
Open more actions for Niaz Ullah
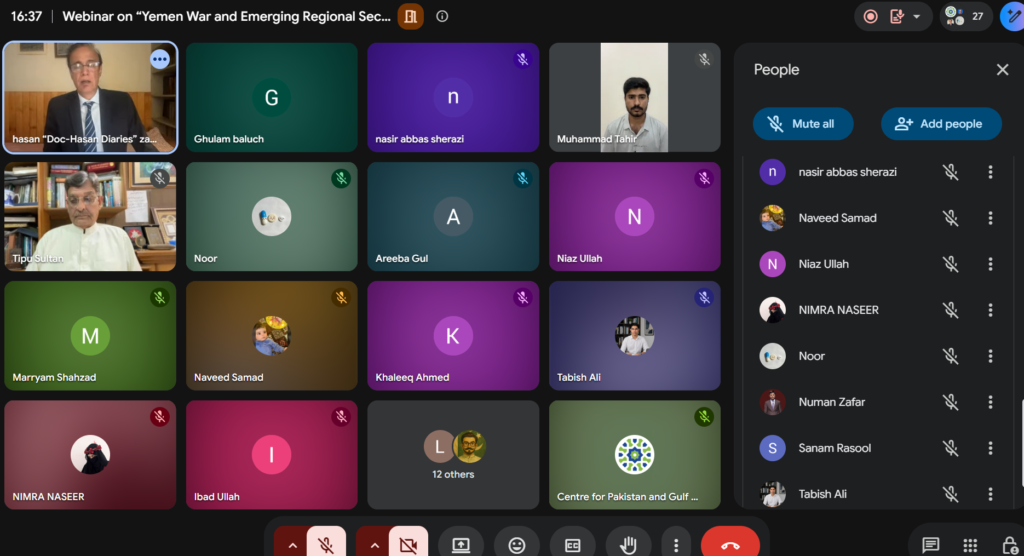990,264
